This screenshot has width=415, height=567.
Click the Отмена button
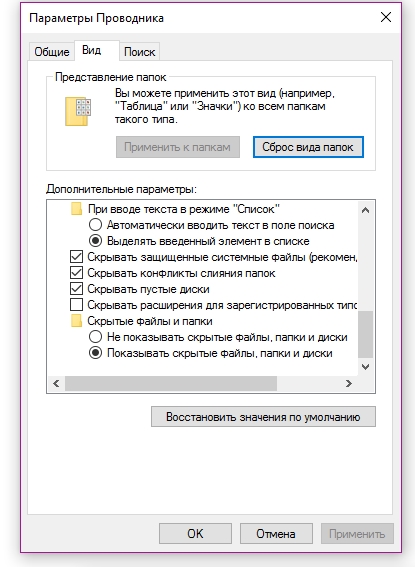click(x=276, y=534)
